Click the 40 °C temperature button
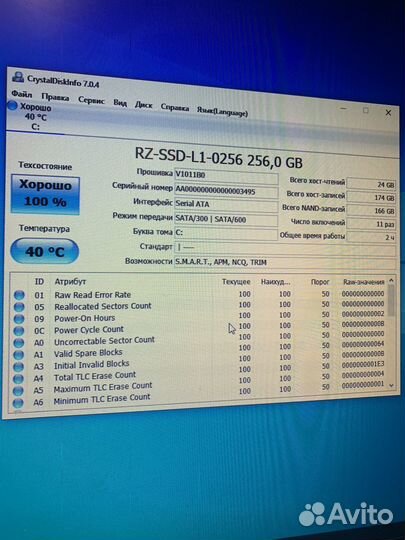Viewport: 405px width, 540px height. pyautogui.click(x=45, y=251)
